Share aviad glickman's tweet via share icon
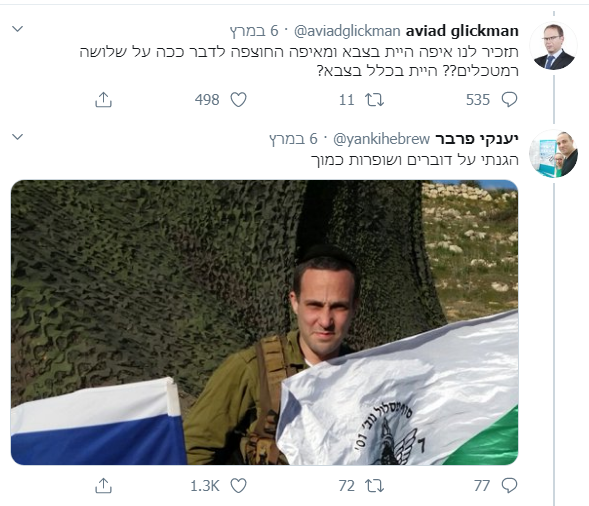Viewport: 589px width, 506px height. point(103,100)
